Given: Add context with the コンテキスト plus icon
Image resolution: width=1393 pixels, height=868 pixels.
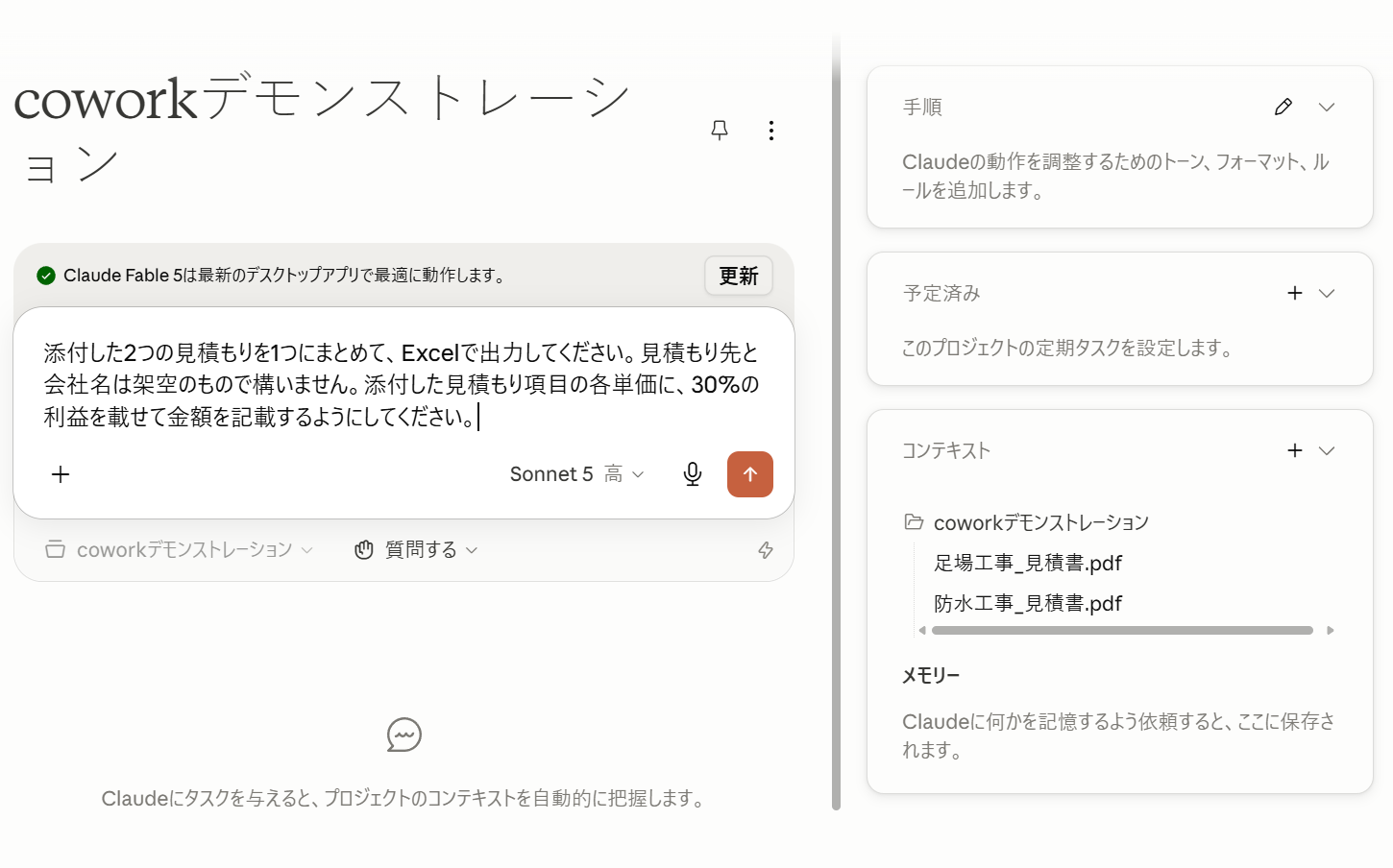Looking at the screenshot, I should point(1295,450).
